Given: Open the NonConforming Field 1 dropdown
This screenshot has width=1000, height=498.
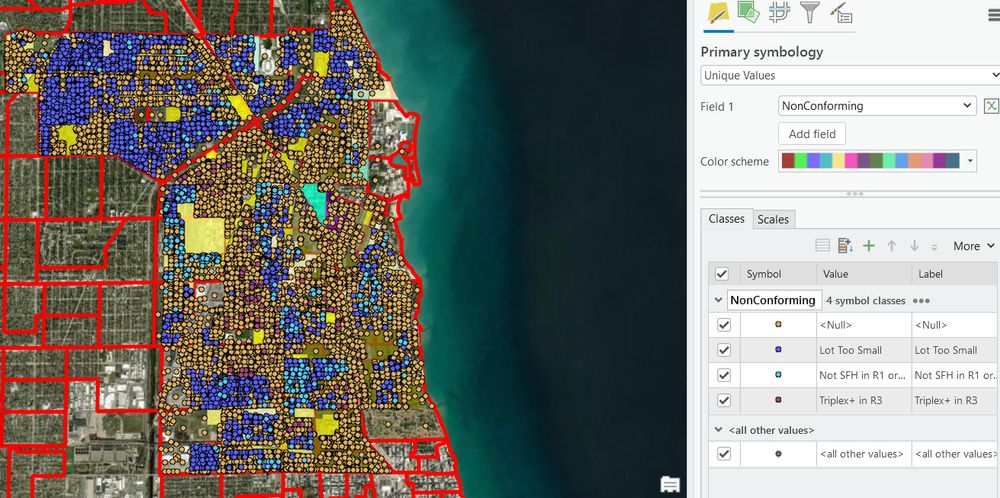Looking at the screenshot, I should [x=877, y=106].
